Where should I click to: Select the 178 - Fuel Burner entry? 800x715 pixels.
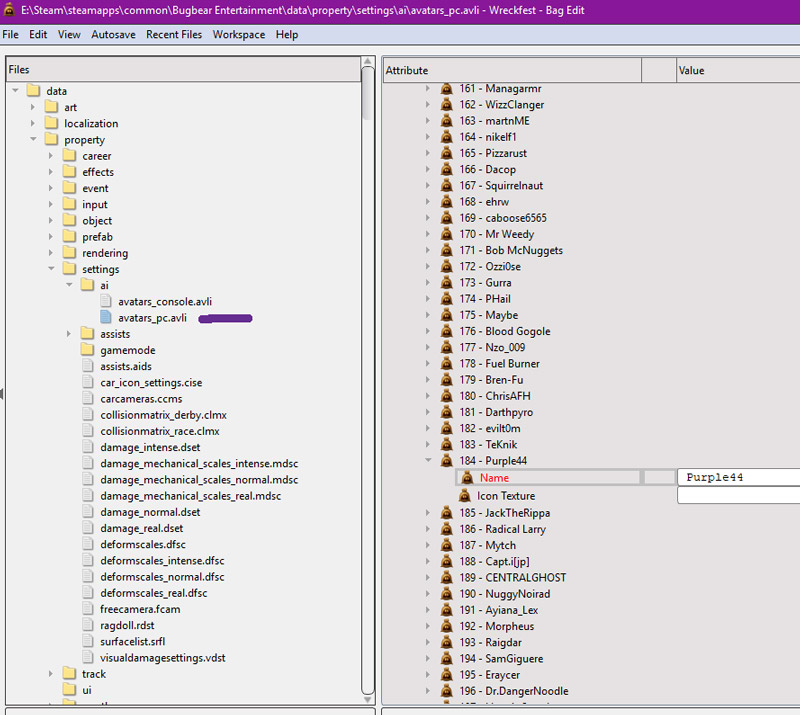coord(499,364)
